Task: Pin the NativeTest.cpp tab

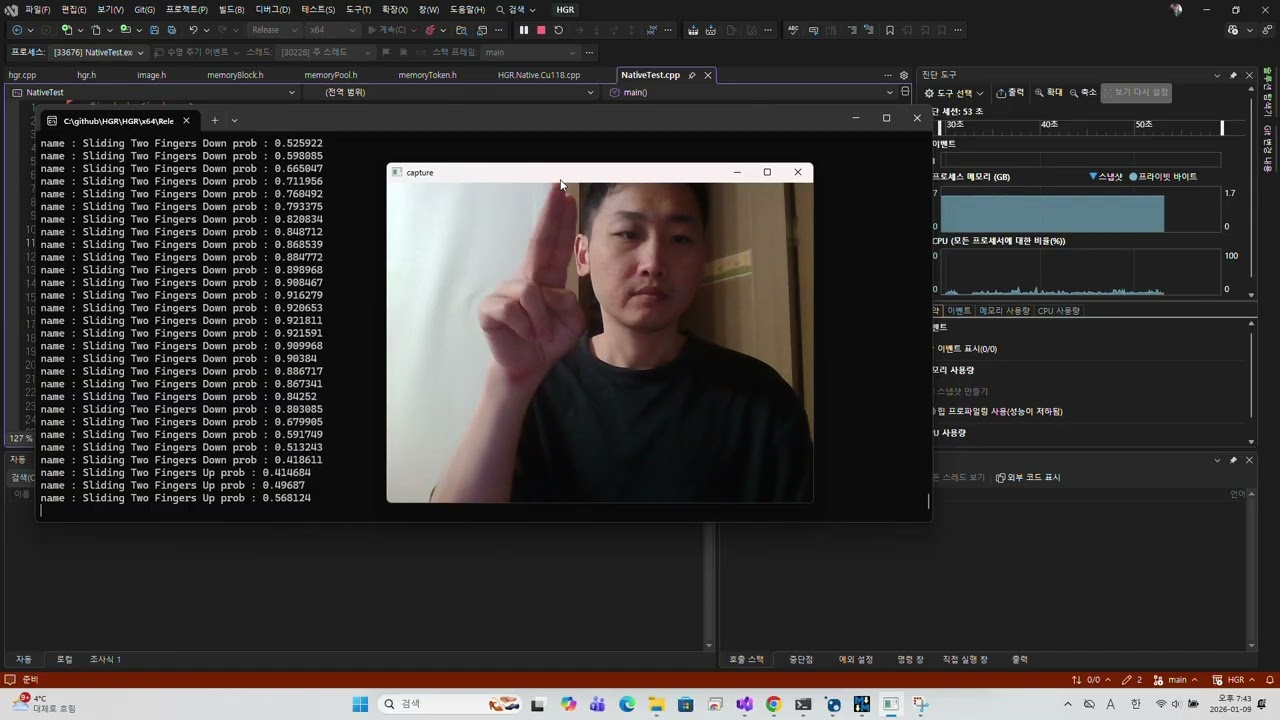Action: pyautogui.click(x=692, y=75)
